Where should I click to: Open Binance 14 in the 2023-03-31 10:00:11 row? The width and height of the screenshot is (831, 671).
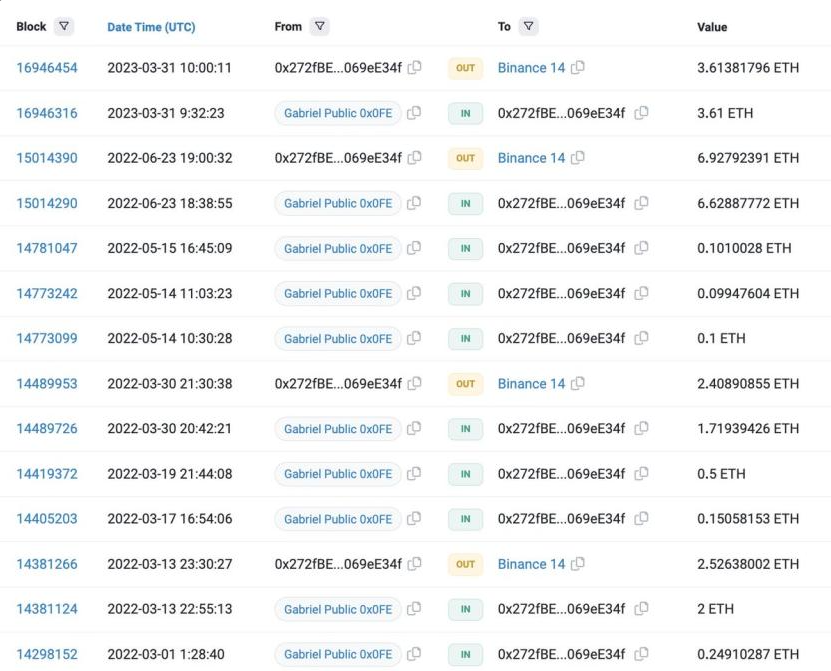pyautogui.click(x=532, y=68)
